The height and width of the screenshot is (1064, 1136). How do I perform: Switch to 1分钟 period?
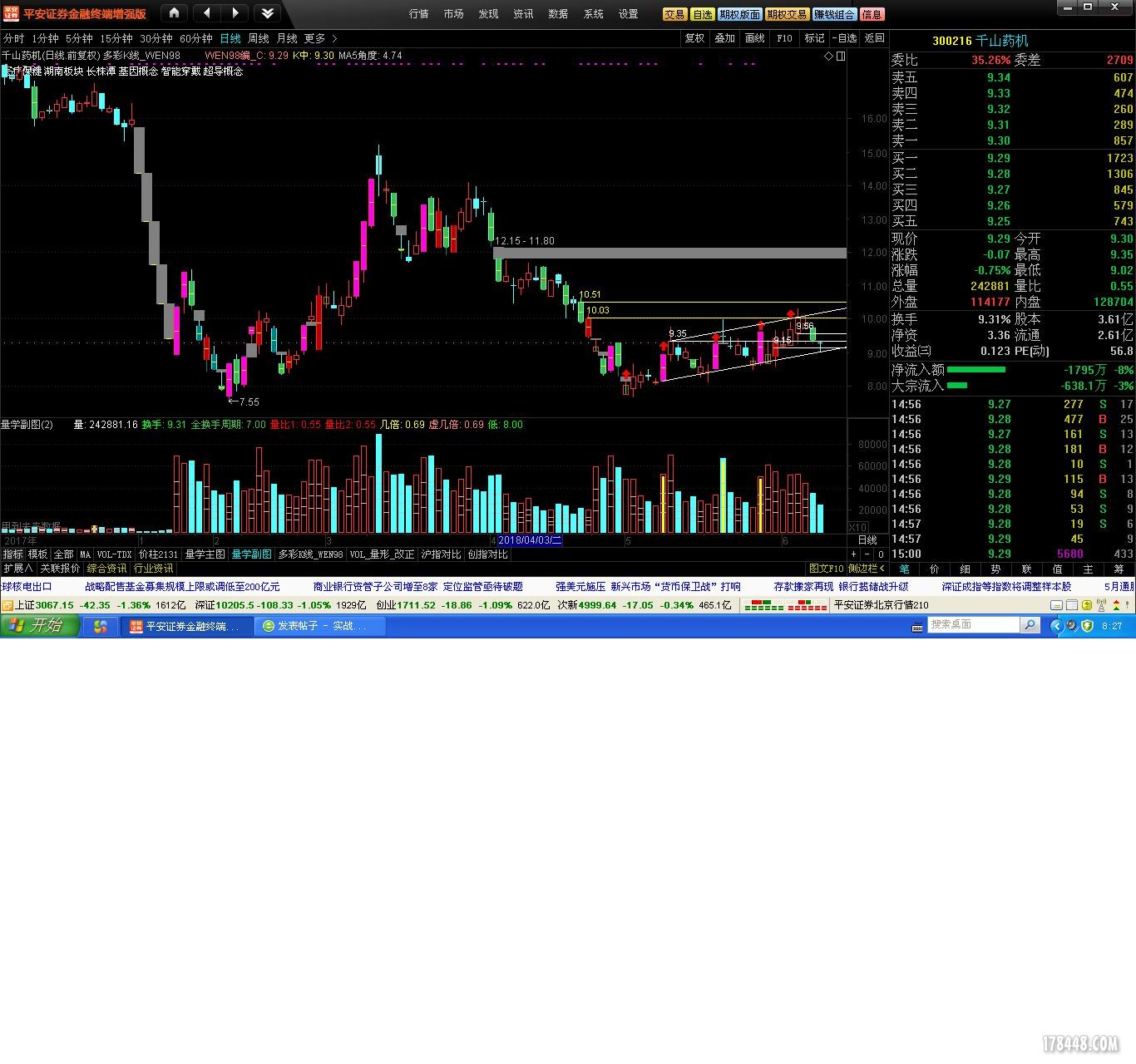point(45,38)
